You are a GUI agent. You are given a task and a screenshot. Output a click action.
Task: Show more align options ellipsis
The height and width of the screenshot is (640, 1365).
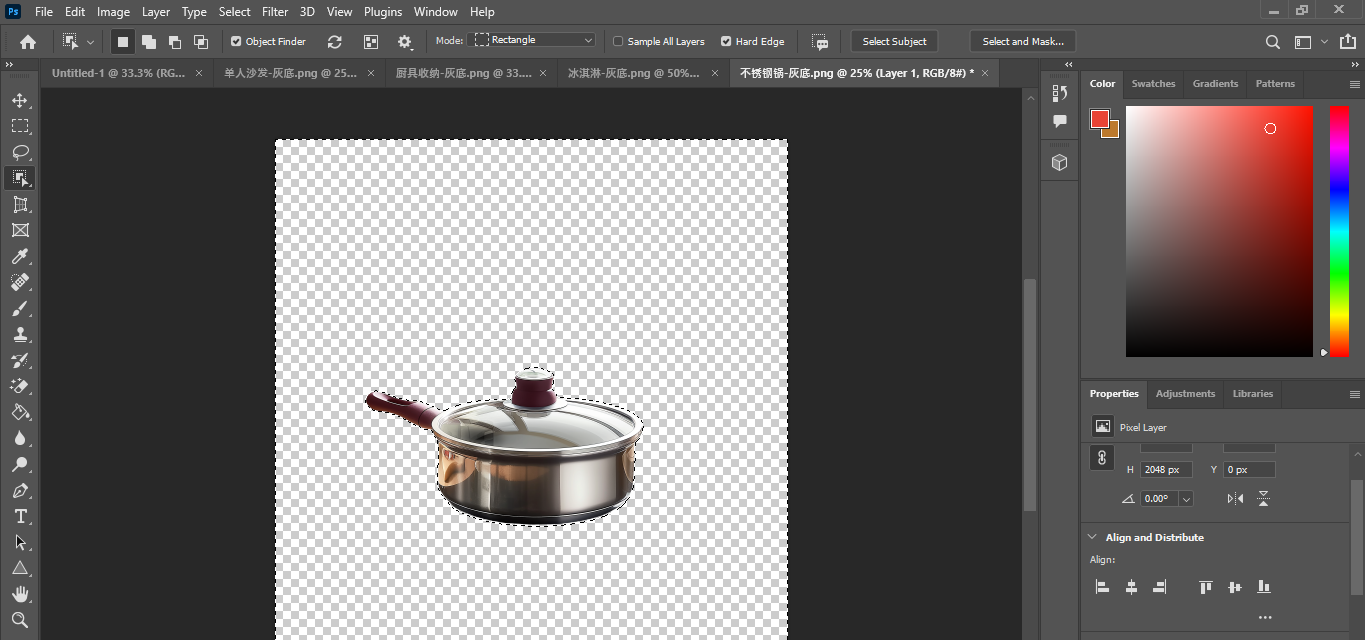1265,618
